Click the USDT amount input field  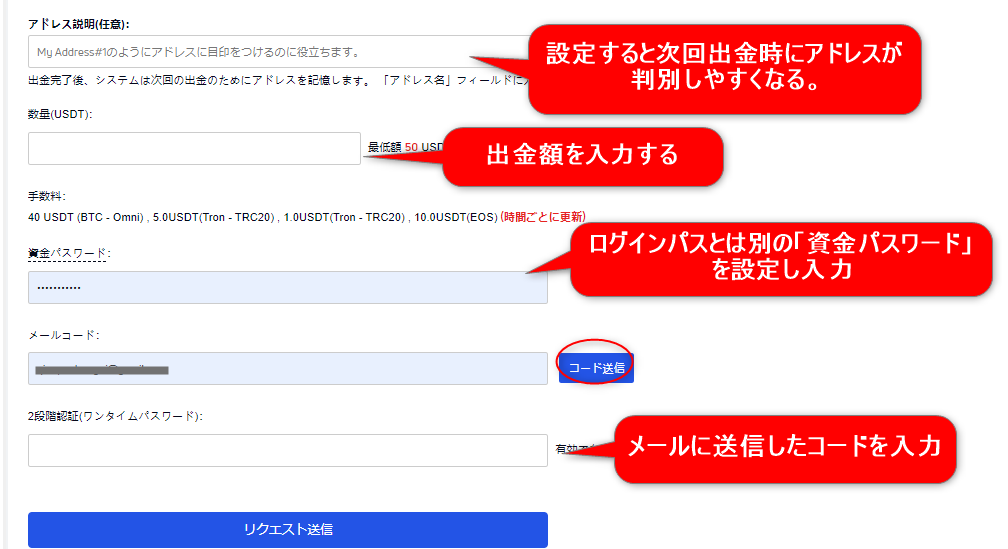(x=194, y=148)
